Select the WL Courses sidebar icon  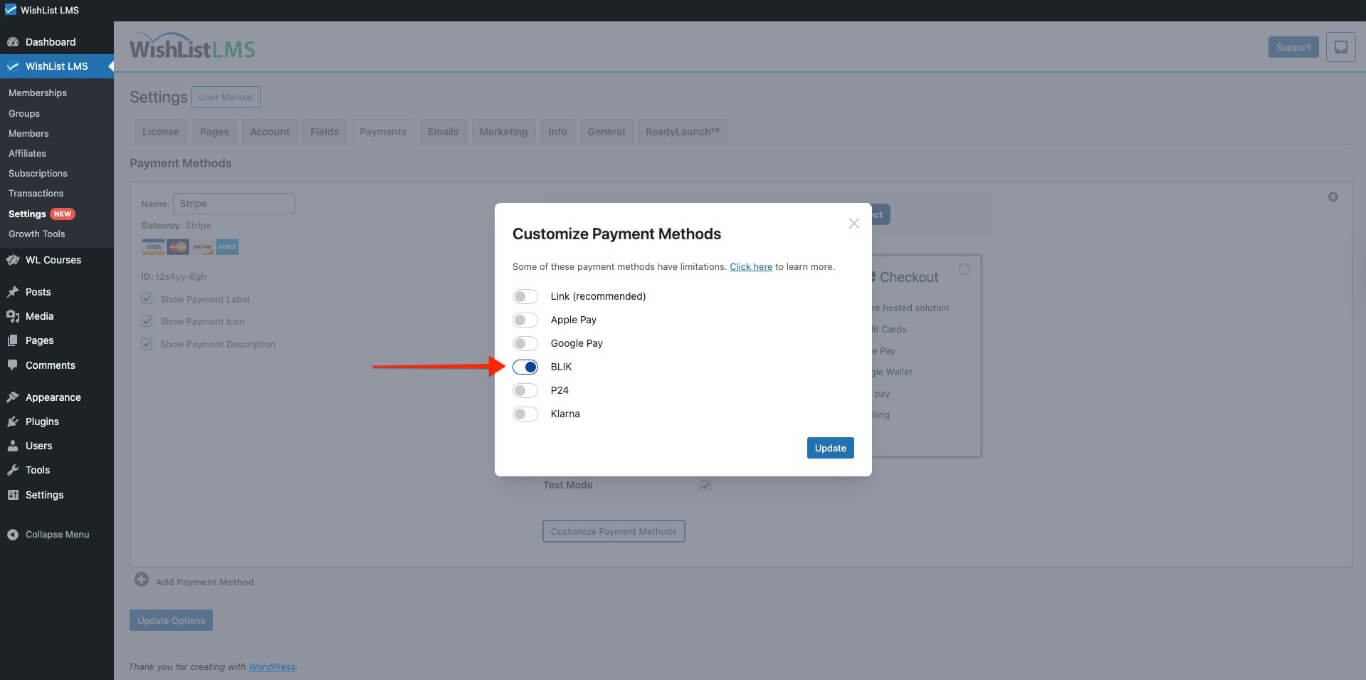click(x=14, y=259)
